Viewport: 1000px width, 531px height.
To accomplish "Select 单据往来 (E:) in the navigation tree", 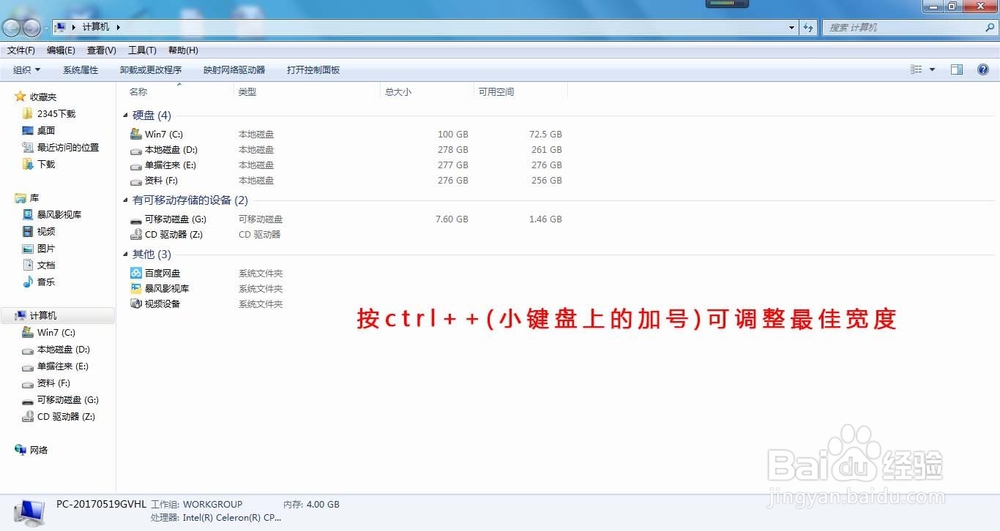I will [x=62, y=366].
